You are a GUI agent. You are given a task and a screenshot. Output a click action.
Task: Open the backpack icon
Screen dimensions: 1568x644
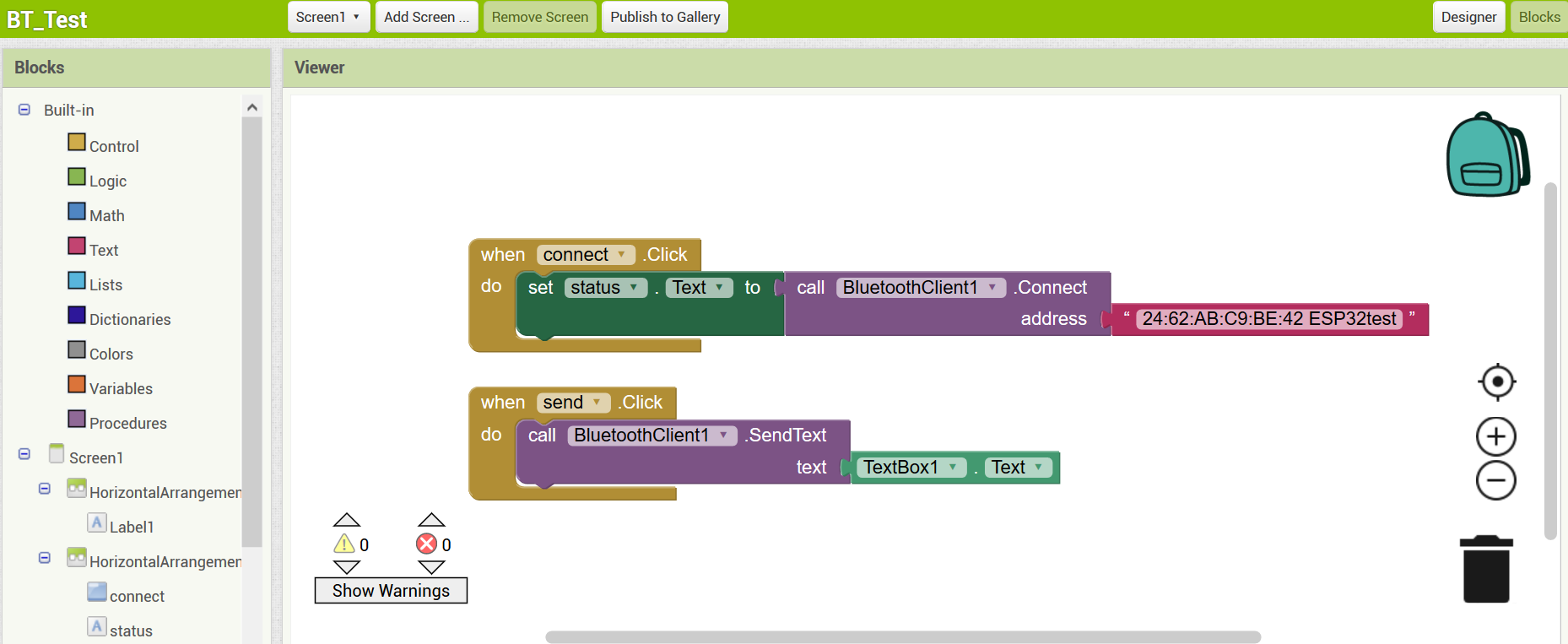pyautogui.click(x=1487, y=155)
